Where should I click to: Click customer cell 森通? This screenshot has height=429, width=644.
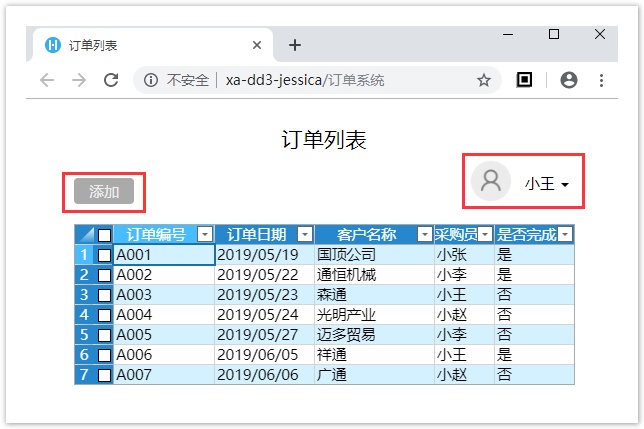pyautogui.click(x=374, y=295)
